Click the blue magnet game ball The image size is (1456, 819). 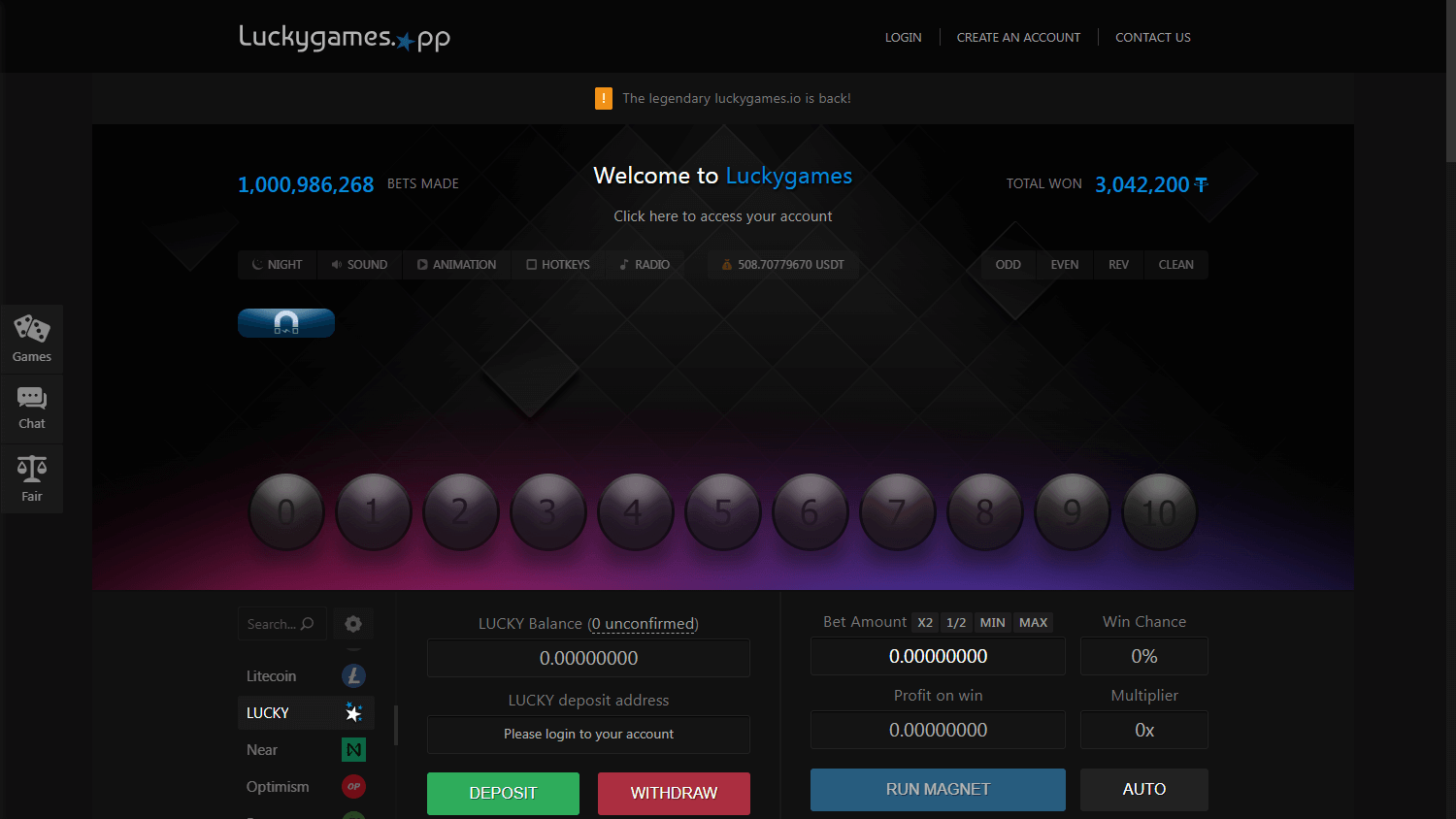click(x=285, y=322)
